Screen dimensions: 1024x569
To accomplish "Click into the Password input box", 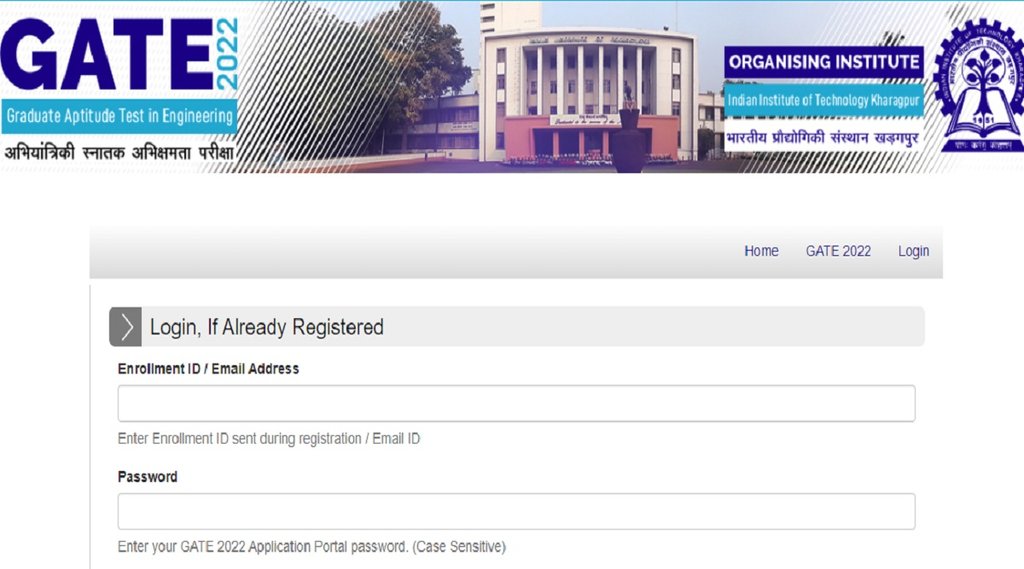I will [516, 511].
